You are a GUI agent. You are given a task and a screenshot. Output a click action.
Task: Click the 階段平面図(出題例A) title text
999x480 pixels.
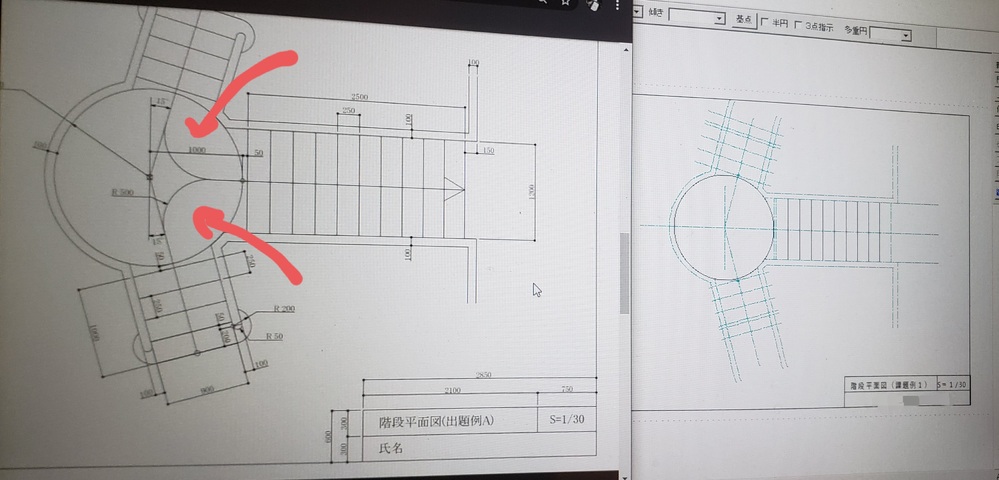coord(437,421)
